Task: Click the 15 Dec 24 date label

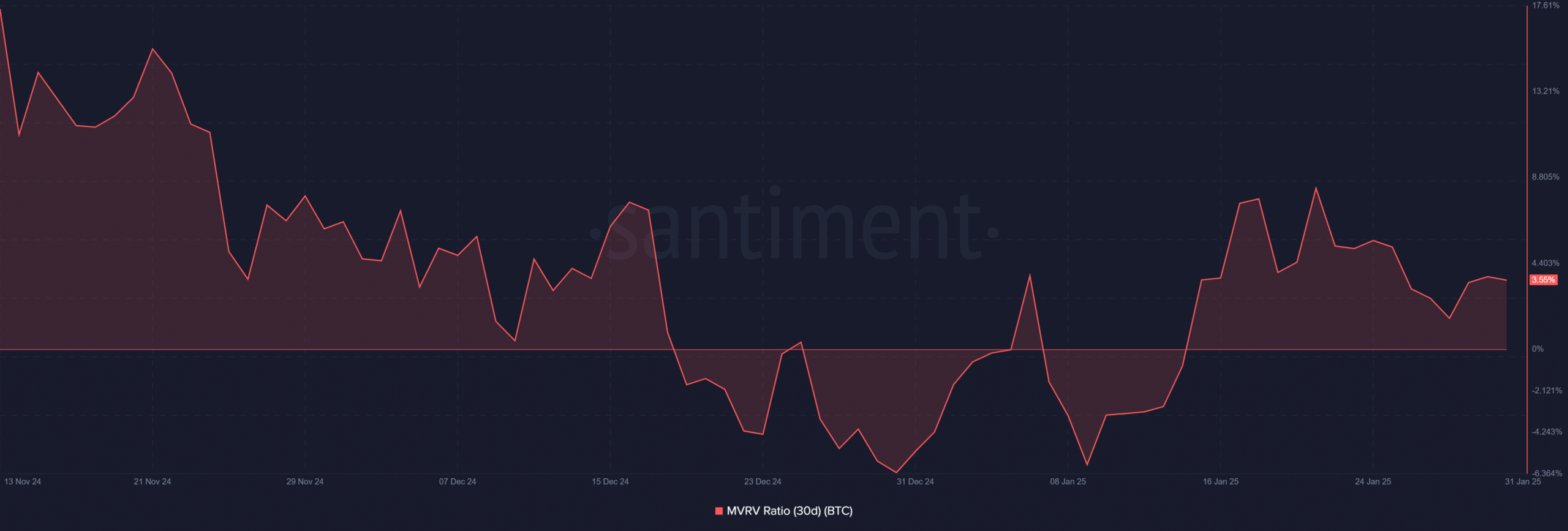Action: 610,482
